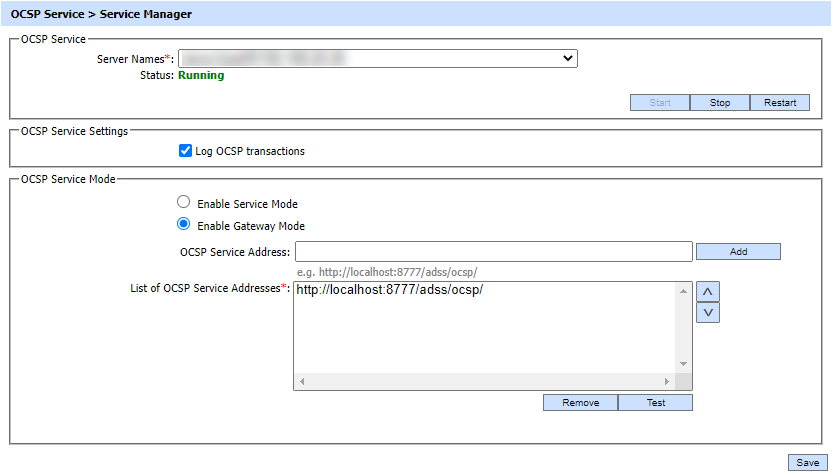832x473 pixels.
Task: Click the address list's scroll-down arrow
Action: click(x=684, y=365)
